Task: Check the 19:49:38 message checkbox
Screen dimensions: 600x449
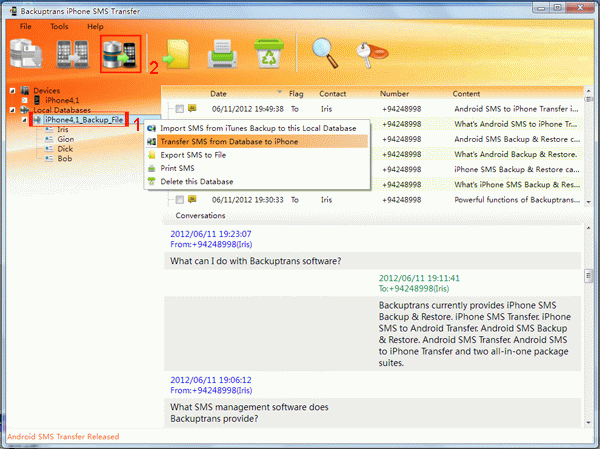Action: click(179, 109)
